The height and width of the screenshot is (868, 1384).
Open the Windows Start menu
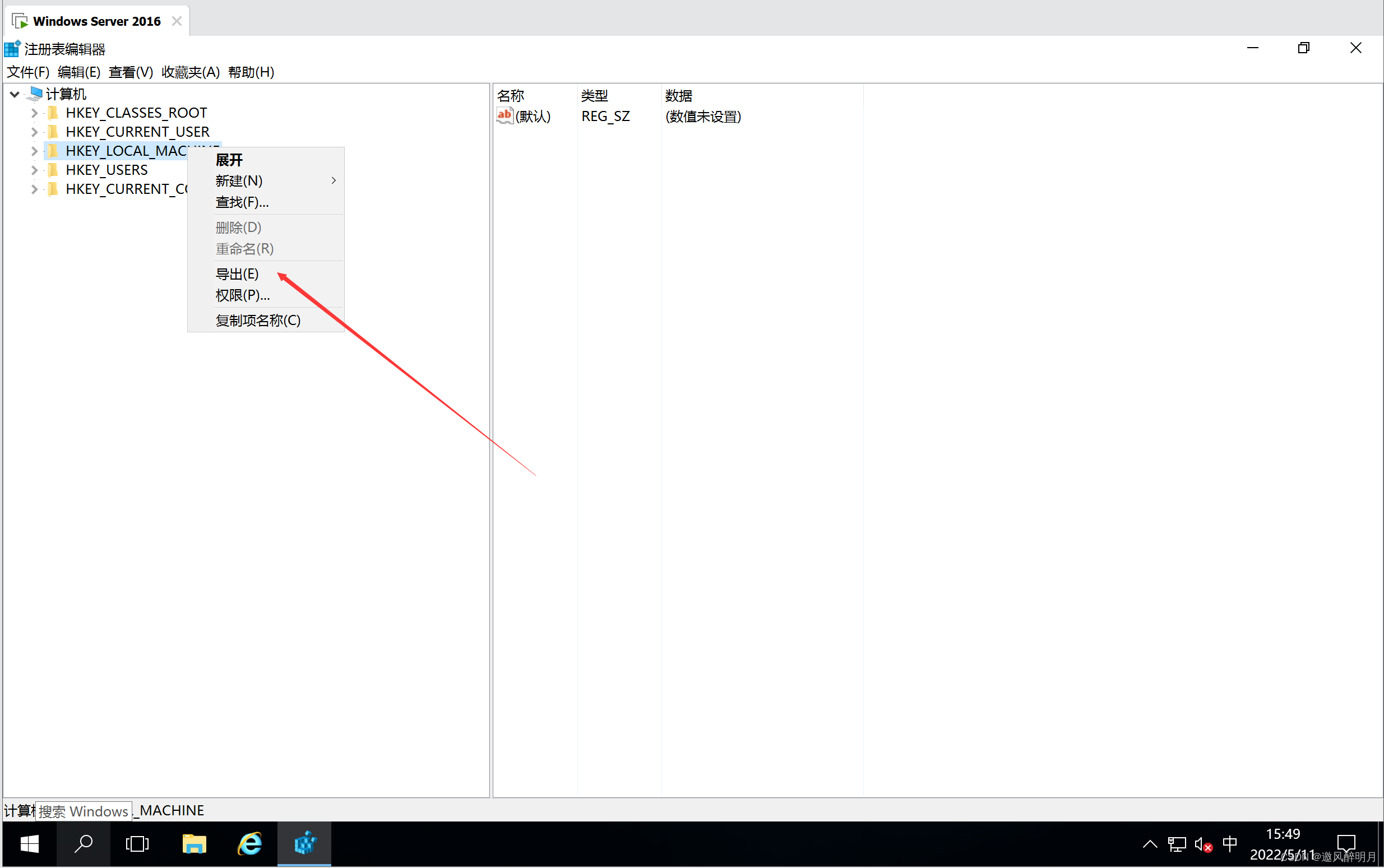(29, 844)
